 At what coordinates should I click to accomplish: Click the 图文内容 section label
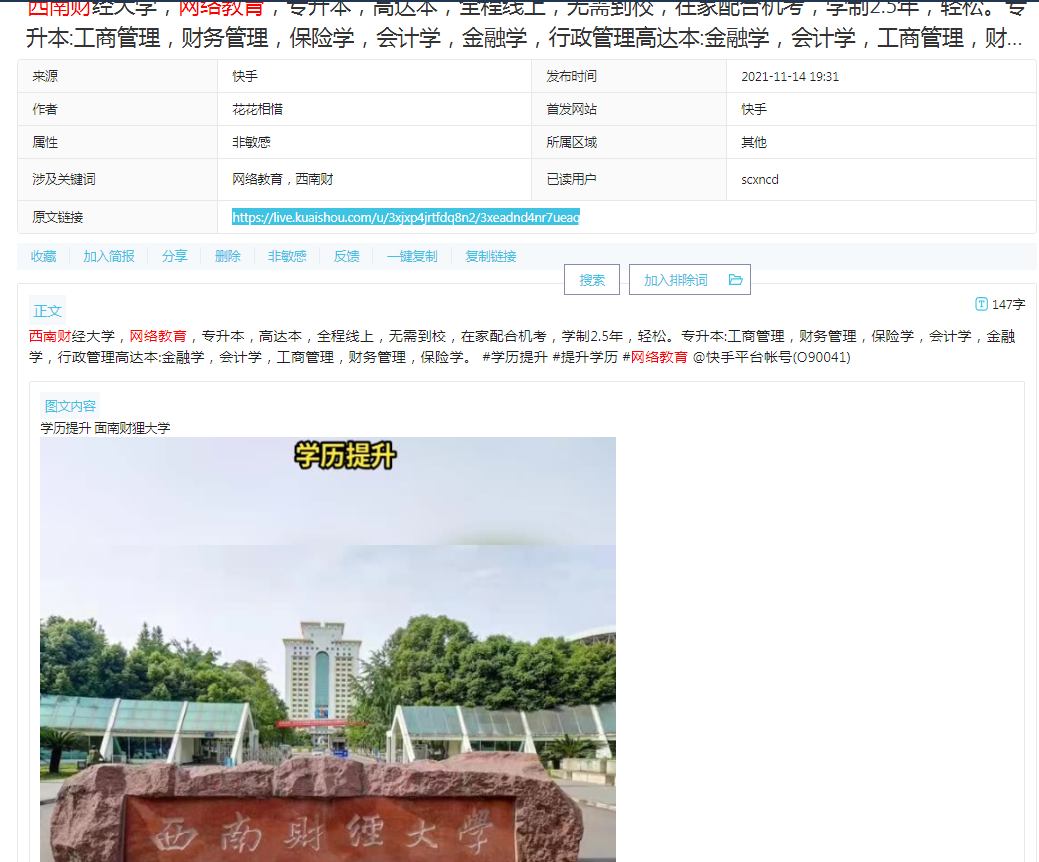70,406
